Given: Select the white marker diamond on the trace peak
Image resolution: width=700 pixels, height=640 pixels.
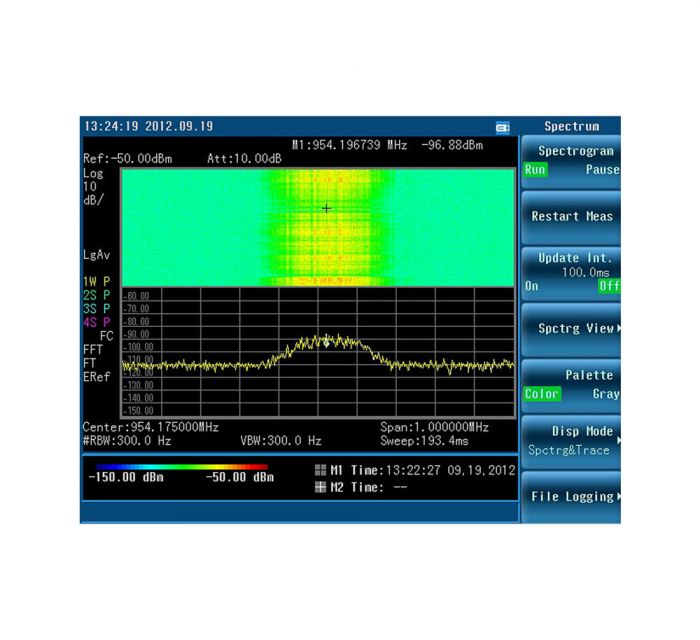Looking at the screenshot, I should (x=326, y=343).
